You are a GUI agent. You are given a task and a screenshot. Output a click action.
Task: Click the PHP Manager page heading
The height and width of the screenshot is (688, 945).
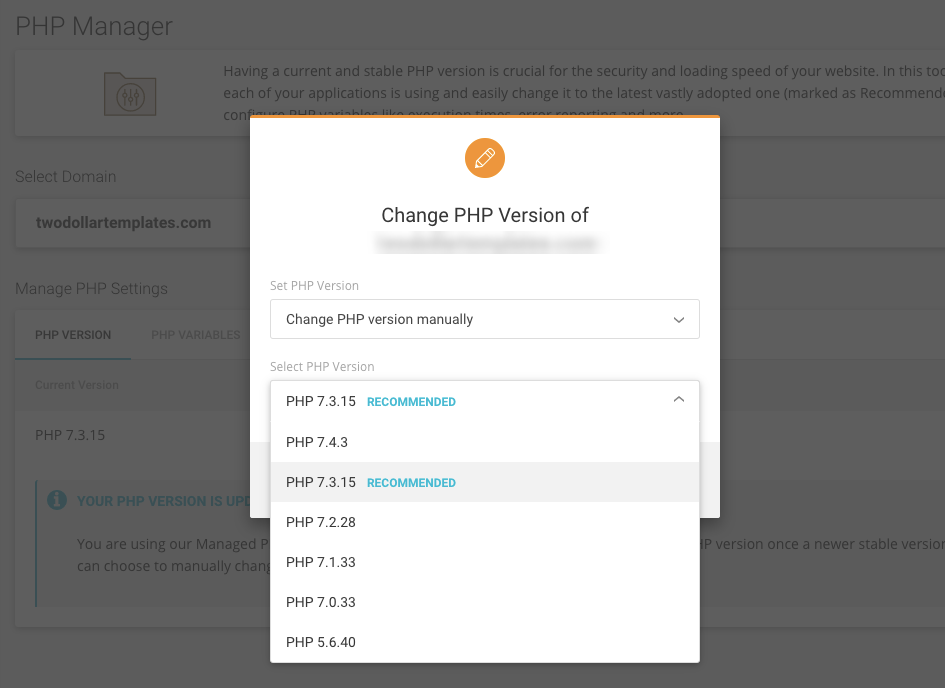coord(91,26)
